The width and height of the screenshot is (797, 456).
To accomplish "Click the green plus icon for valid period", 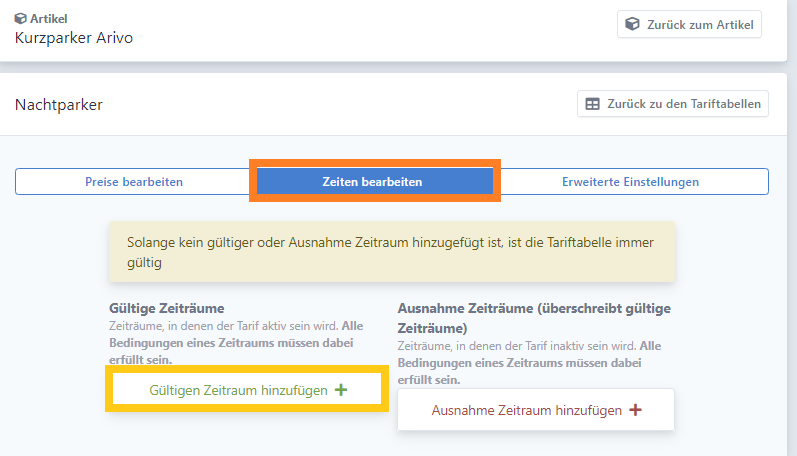I will pos(341,390).
